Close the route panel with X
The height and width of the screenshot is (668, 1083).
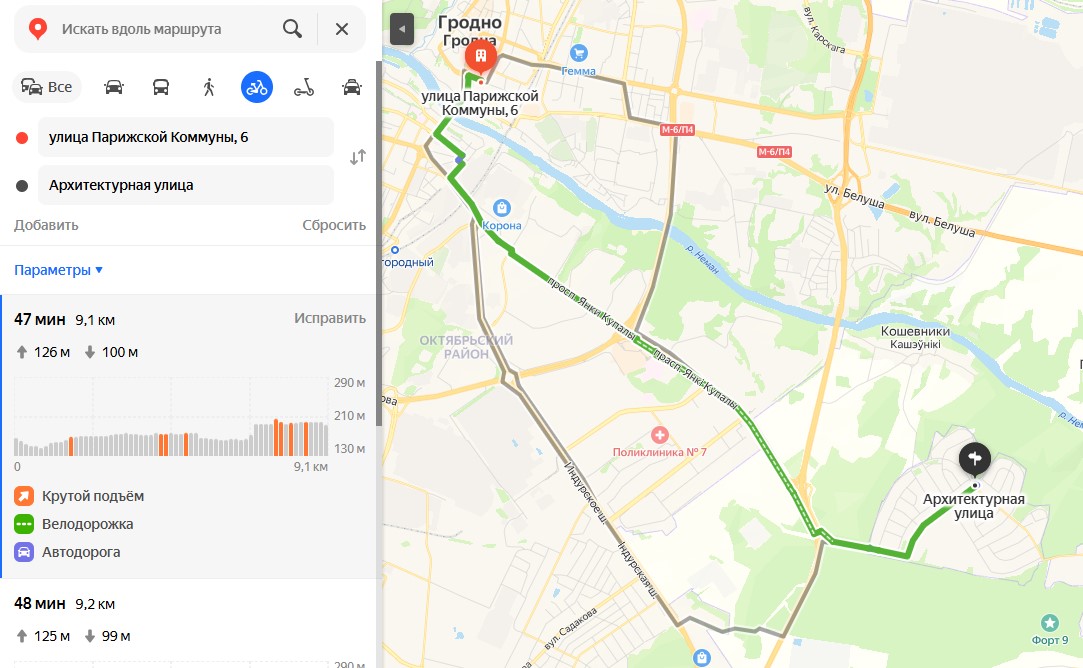tap(342, 29)
